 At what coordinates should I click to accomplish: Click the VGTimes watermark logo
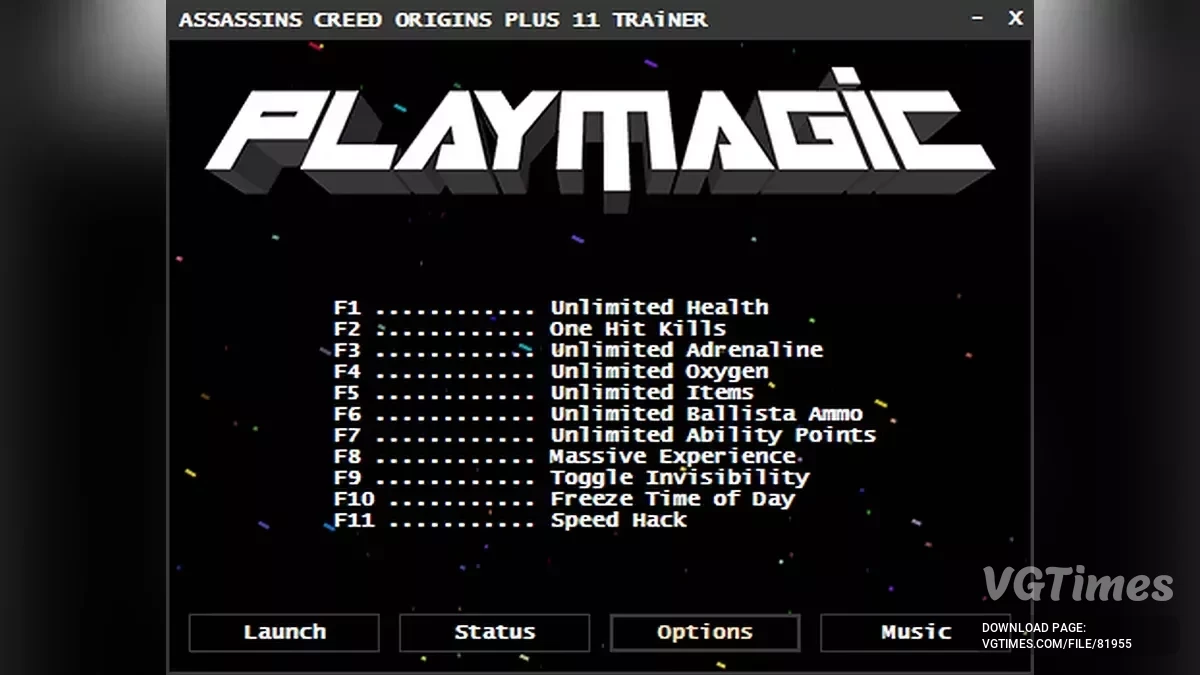1077,585
